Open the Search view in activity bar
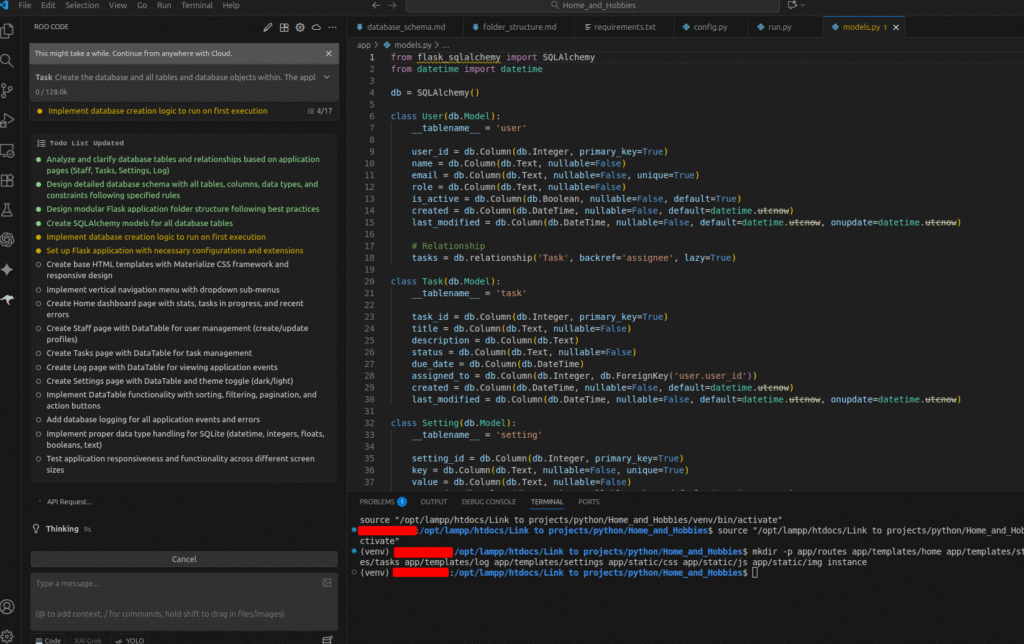Image resolution: width=1024 pixels, height=644 pixels. coord(8,60)
